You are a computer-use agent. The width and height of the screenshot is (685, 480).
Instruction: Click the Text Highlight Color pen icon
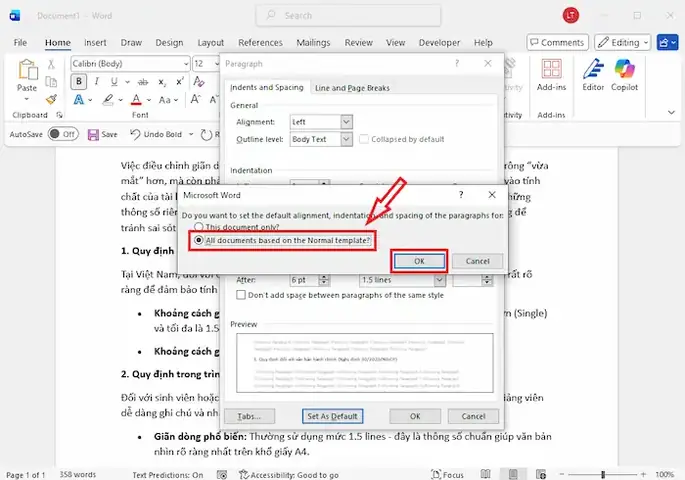[108, 100]
